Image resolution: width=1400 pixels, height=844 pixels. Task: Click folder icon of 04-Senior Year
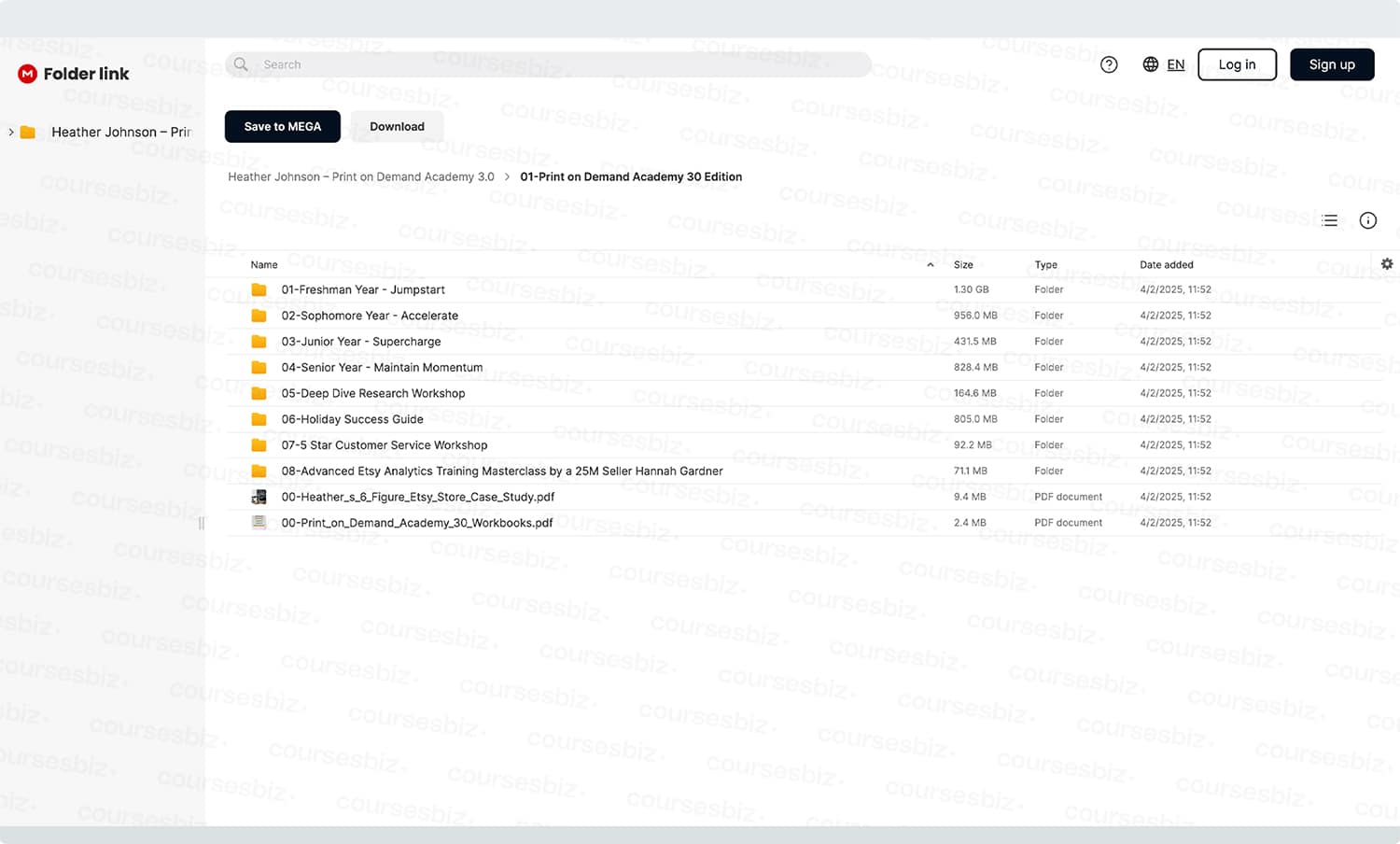pos(259,368)
